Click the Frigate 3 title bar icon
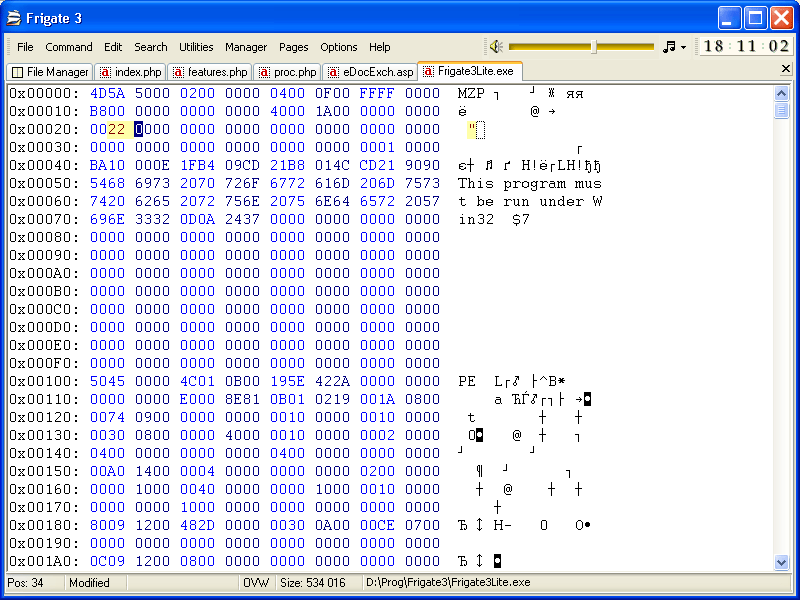Image resolution: width=800 pixels, height=600 pixels. tap(14, 18)
